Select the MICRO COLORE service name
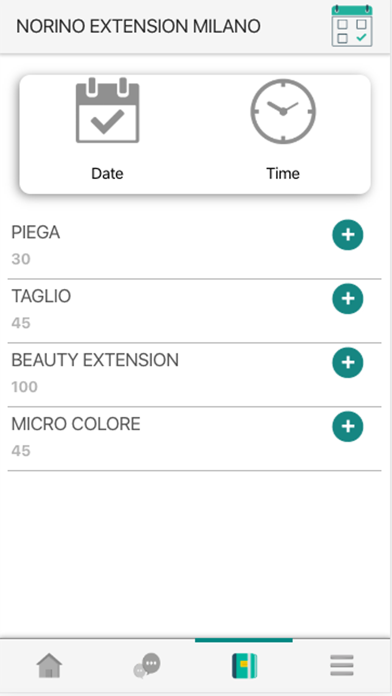Viewport: 392px width, 696px height. coord(76,424)
